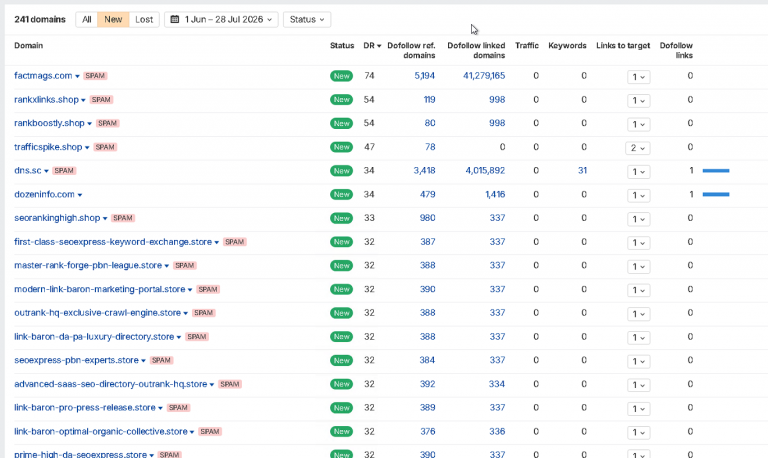This screenshot has height=458, width=768.
Task: Click the New status badge for dns.sc
Action: (x=341, y=171)
